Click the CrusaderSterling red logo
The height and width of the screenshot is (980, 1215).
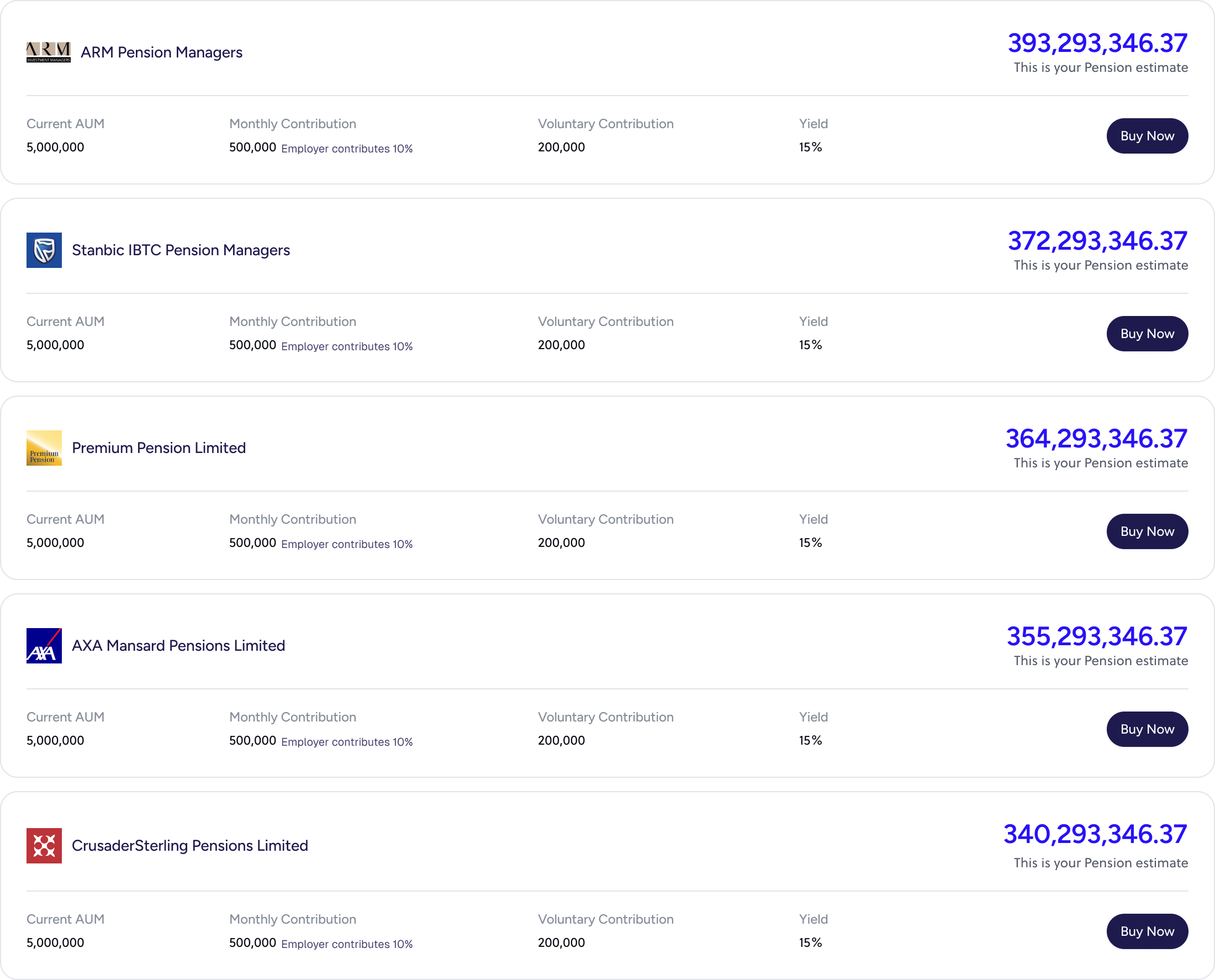coord(44,845)
